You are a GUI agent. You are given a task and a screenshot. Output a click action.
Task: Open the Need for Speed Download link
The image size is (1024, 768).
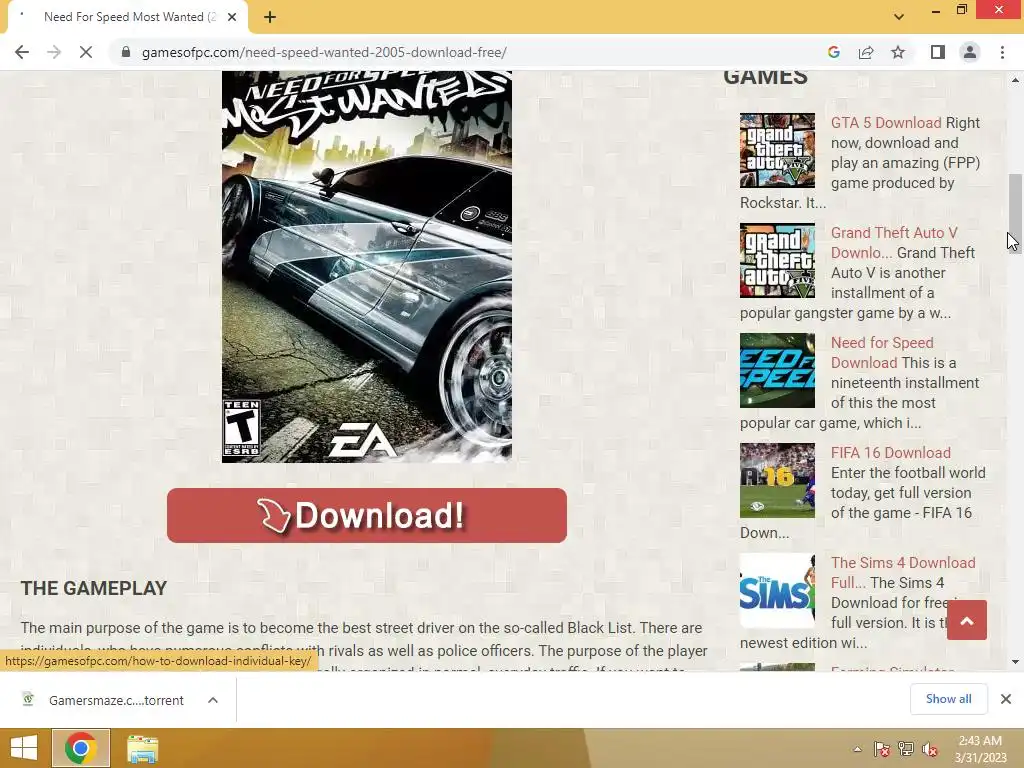[x=882, y=353]
